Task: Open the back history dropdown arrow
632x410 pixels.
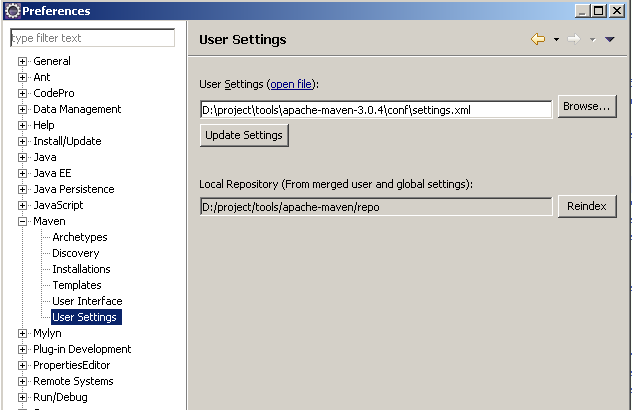Action: [x=556, y=40]
